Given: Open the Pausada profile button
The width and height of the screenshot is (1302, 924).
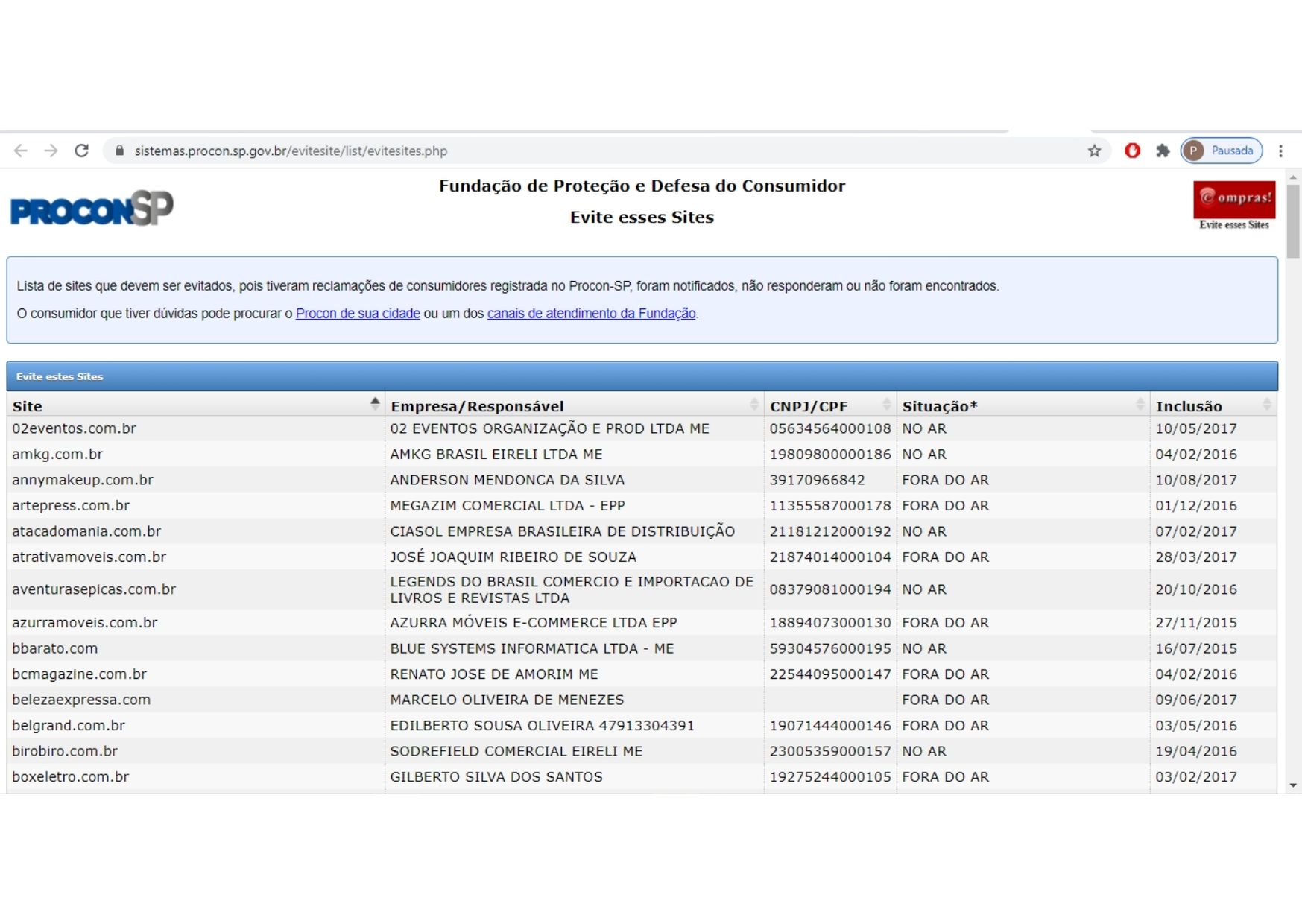Looking at the screenshot, I should [x=1222, y=151].
